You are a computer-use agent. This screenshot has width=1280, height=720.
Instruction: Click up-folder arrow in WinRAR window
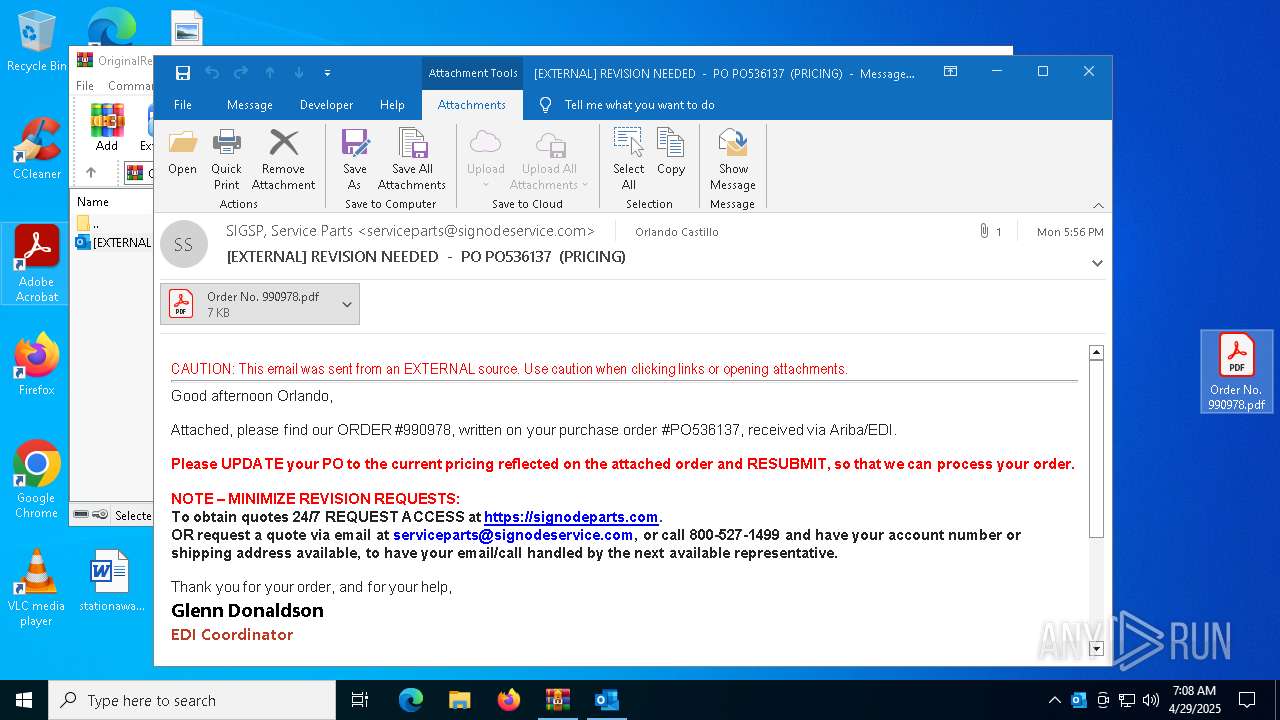tap(91, 172)
